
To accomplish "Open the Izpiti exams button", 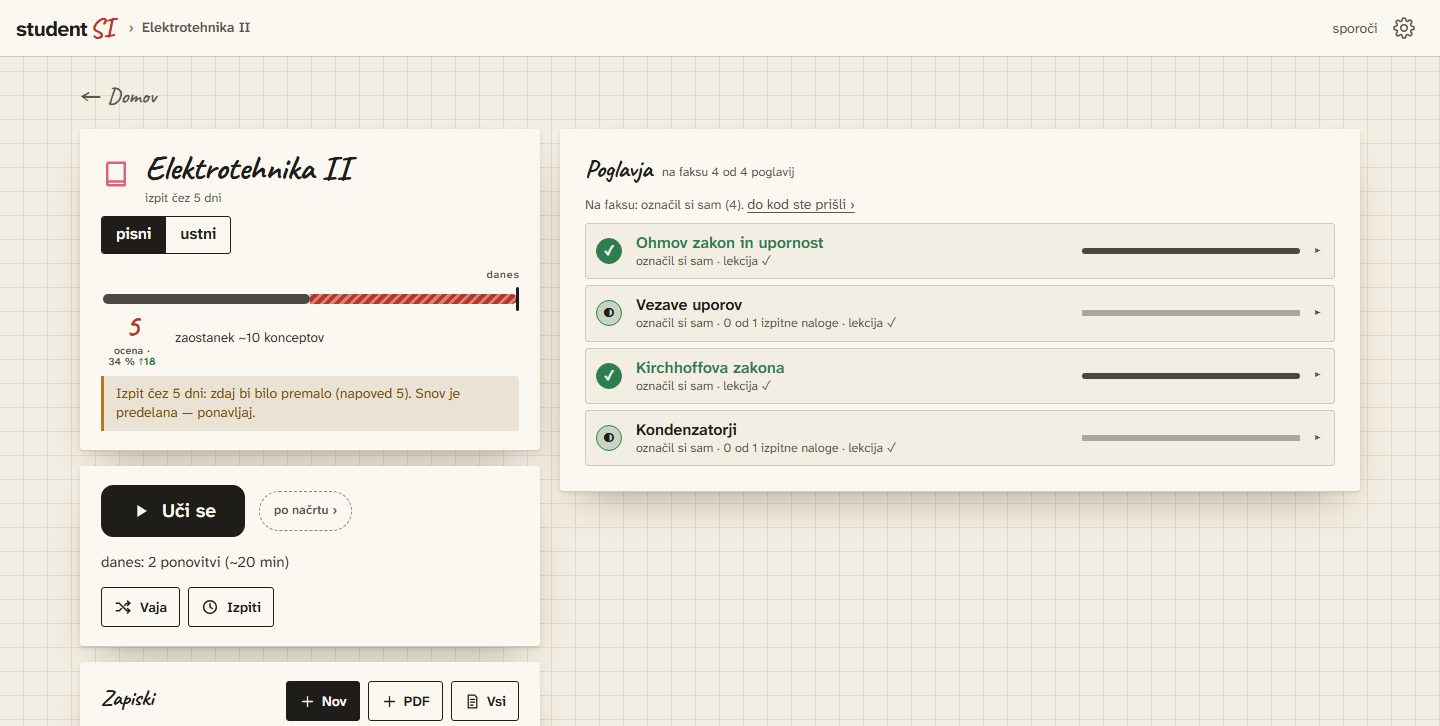I will [x=231, y=607].
